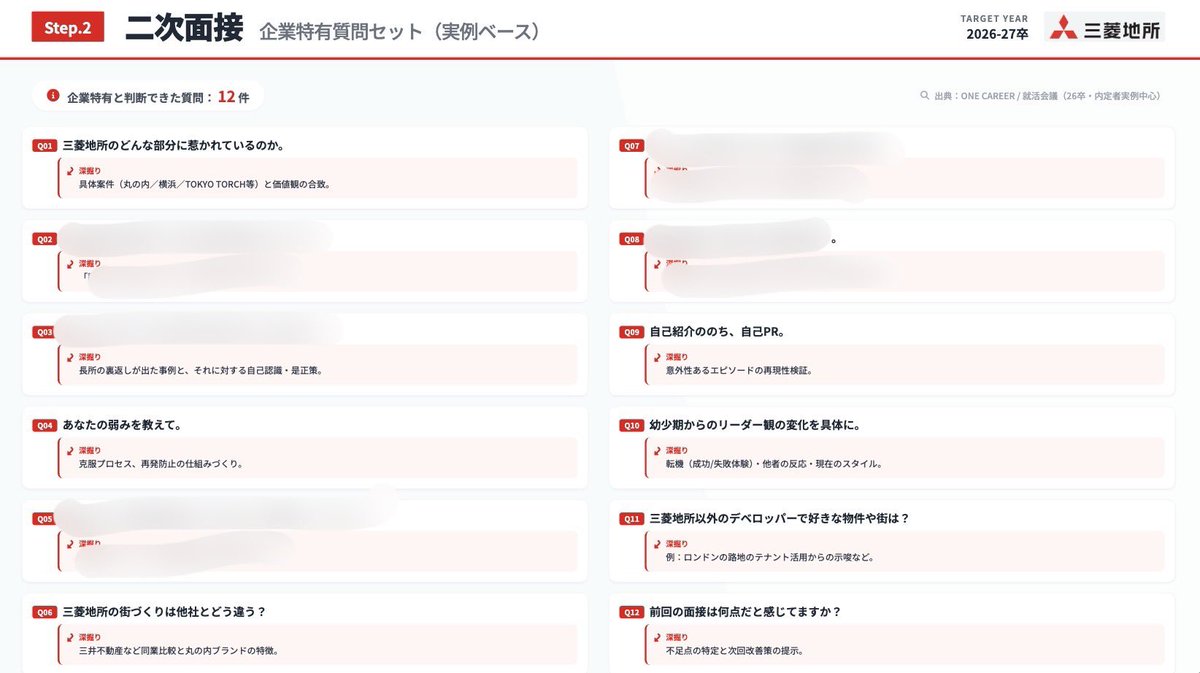
Task: Select the Q05 number badge
Action: [44, 519]
